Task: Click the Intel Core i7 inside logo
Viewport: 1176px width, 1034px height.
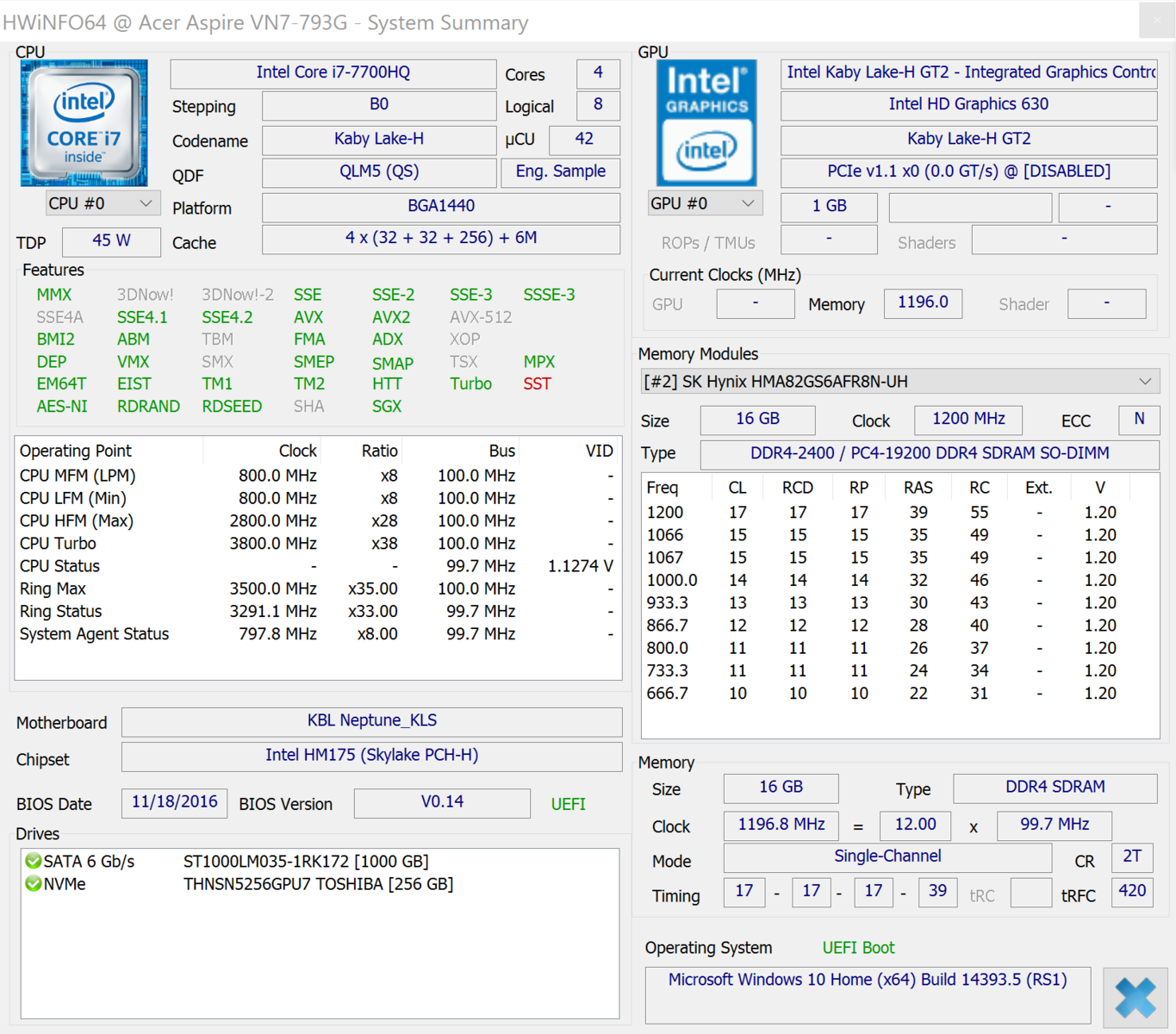Action: pyautogui.click(x=84, y=123)
